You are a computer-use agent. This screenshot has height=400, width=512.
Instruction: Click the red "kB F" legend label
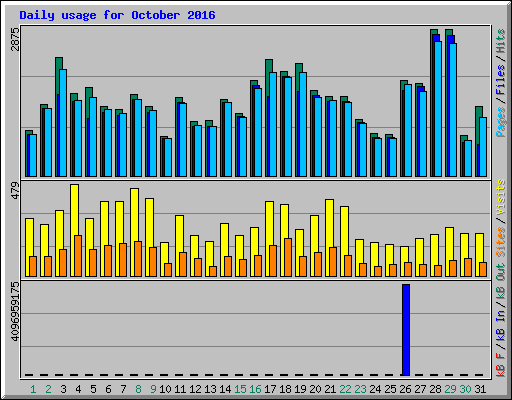pos(501,365)
